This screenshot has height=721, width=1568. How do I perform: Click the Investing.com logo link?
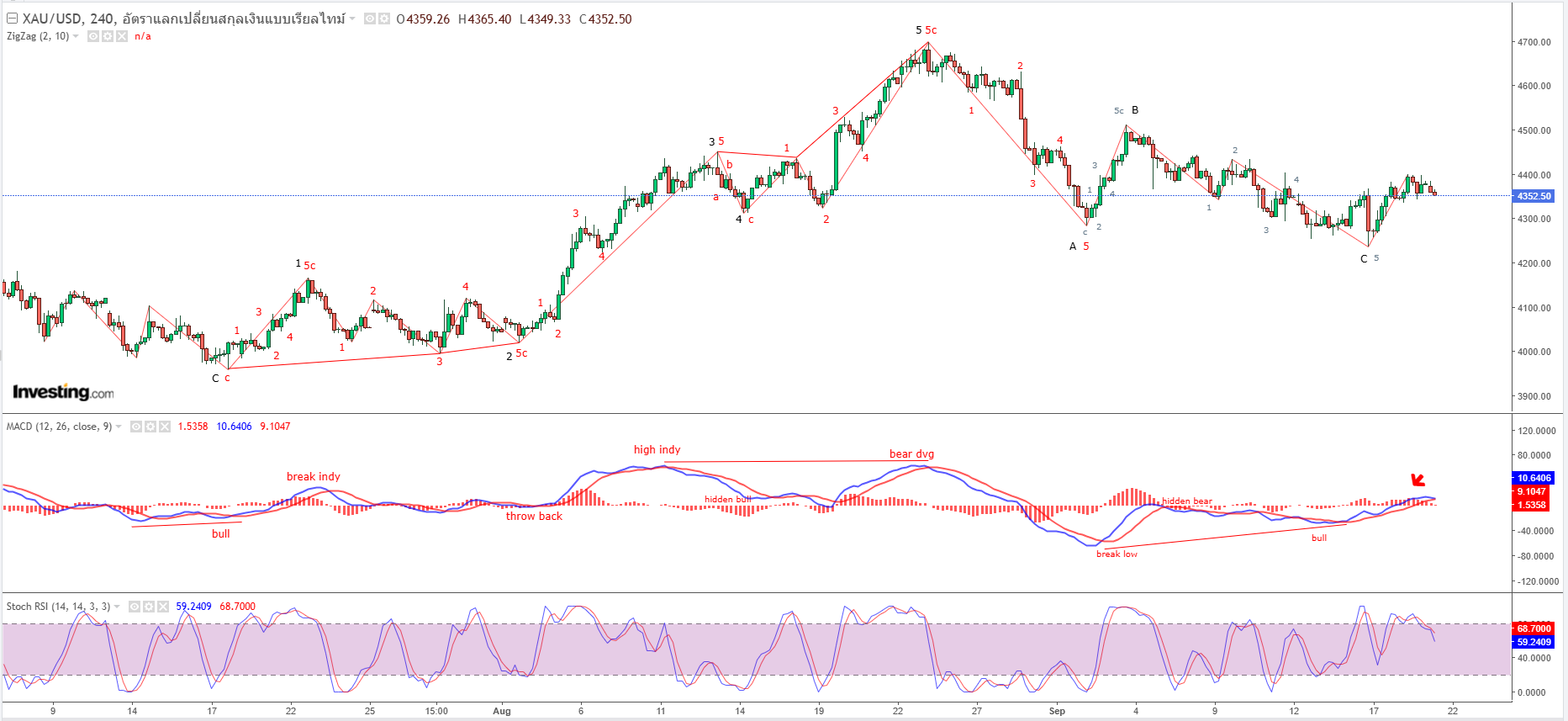[x=63, y=392]
